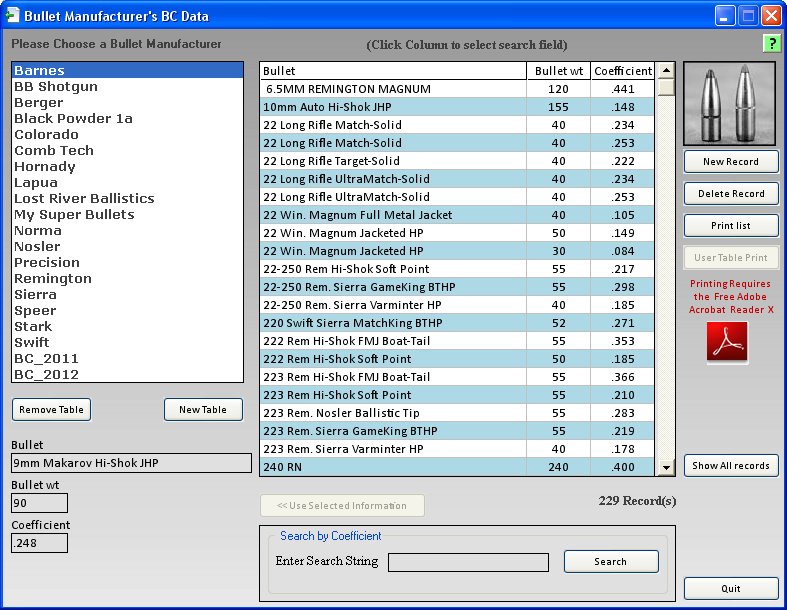Select Speer manufacturer

click(x=127, y=311)
